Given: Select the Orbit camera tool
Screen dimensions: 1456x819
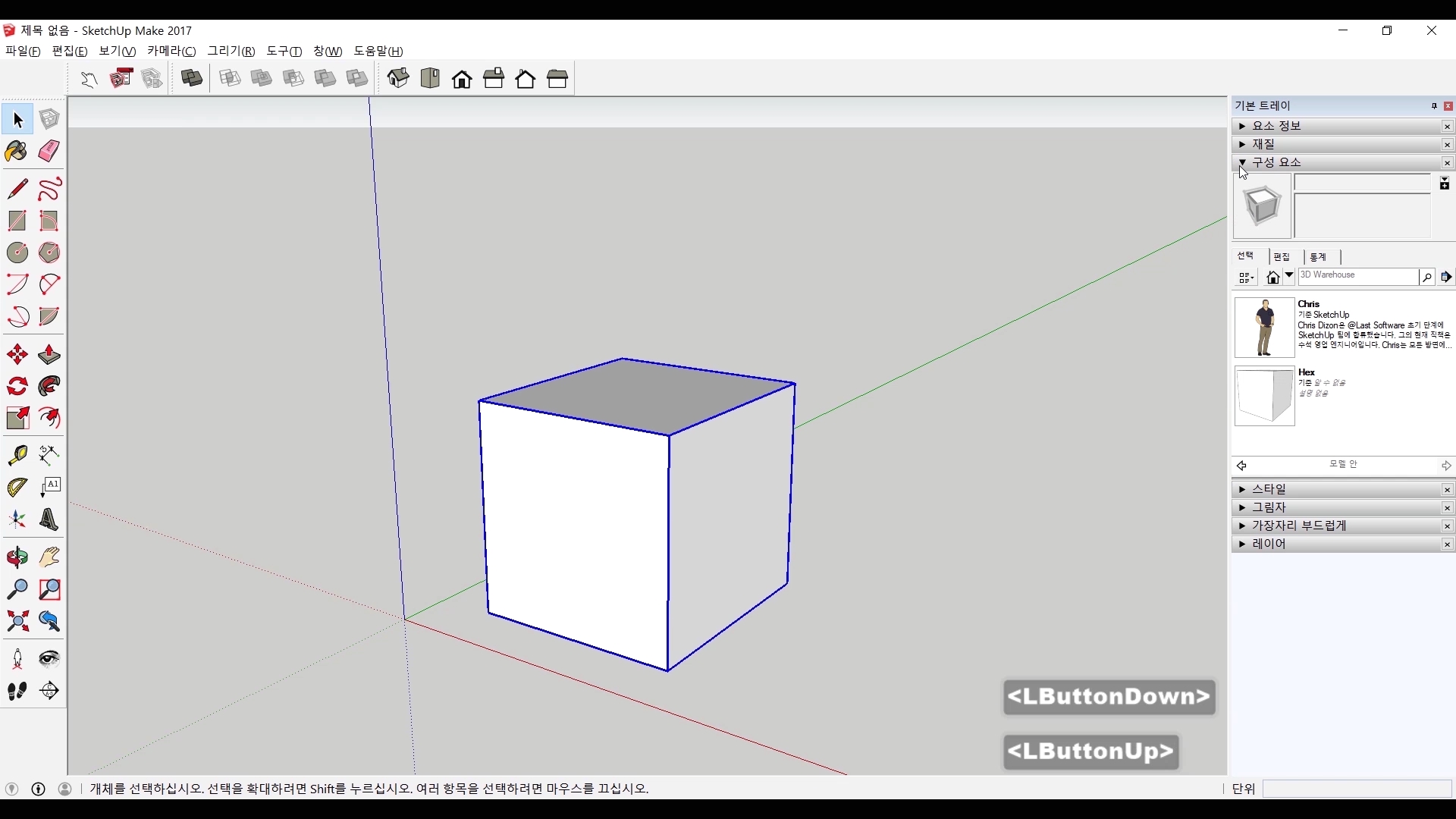Looking at the screenshot, I should [x=17, y=557].
